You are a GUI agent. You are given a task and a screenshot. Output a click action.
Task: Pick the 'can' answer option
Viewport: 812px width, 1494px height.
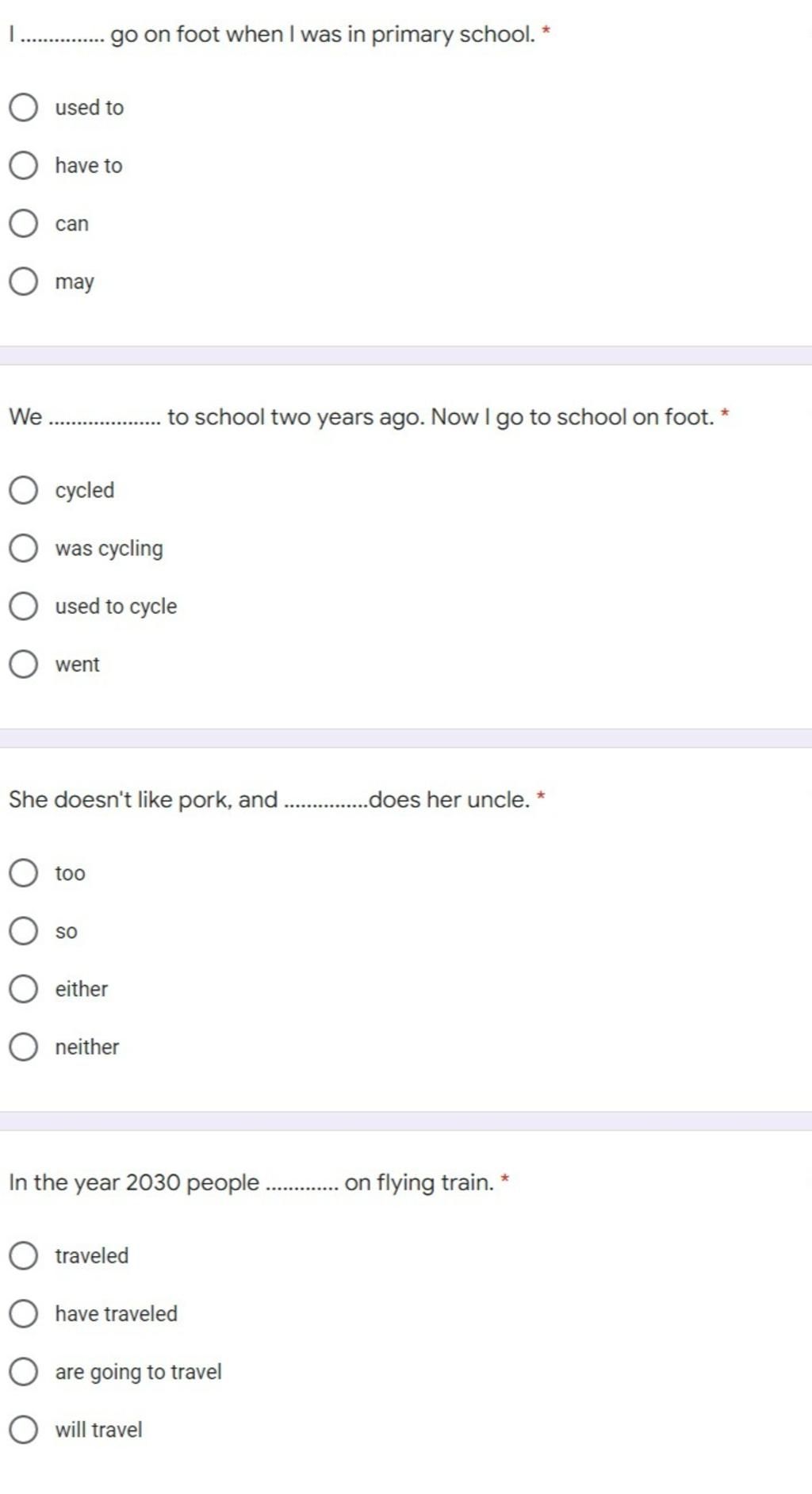(x=24, y=223)
